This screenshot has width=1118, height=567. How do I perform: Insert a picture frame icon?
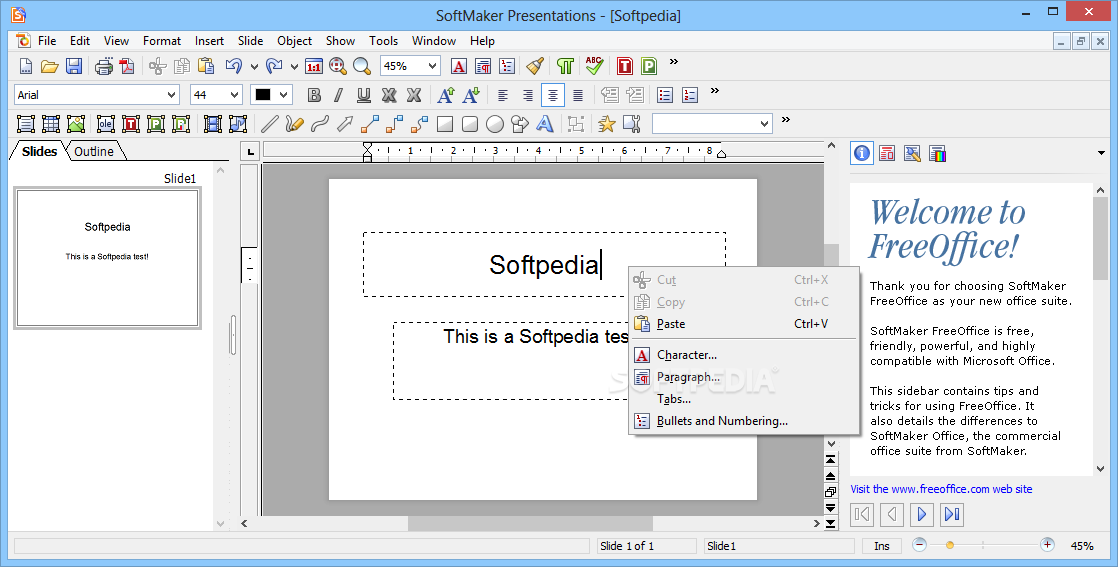coord(76,124)
